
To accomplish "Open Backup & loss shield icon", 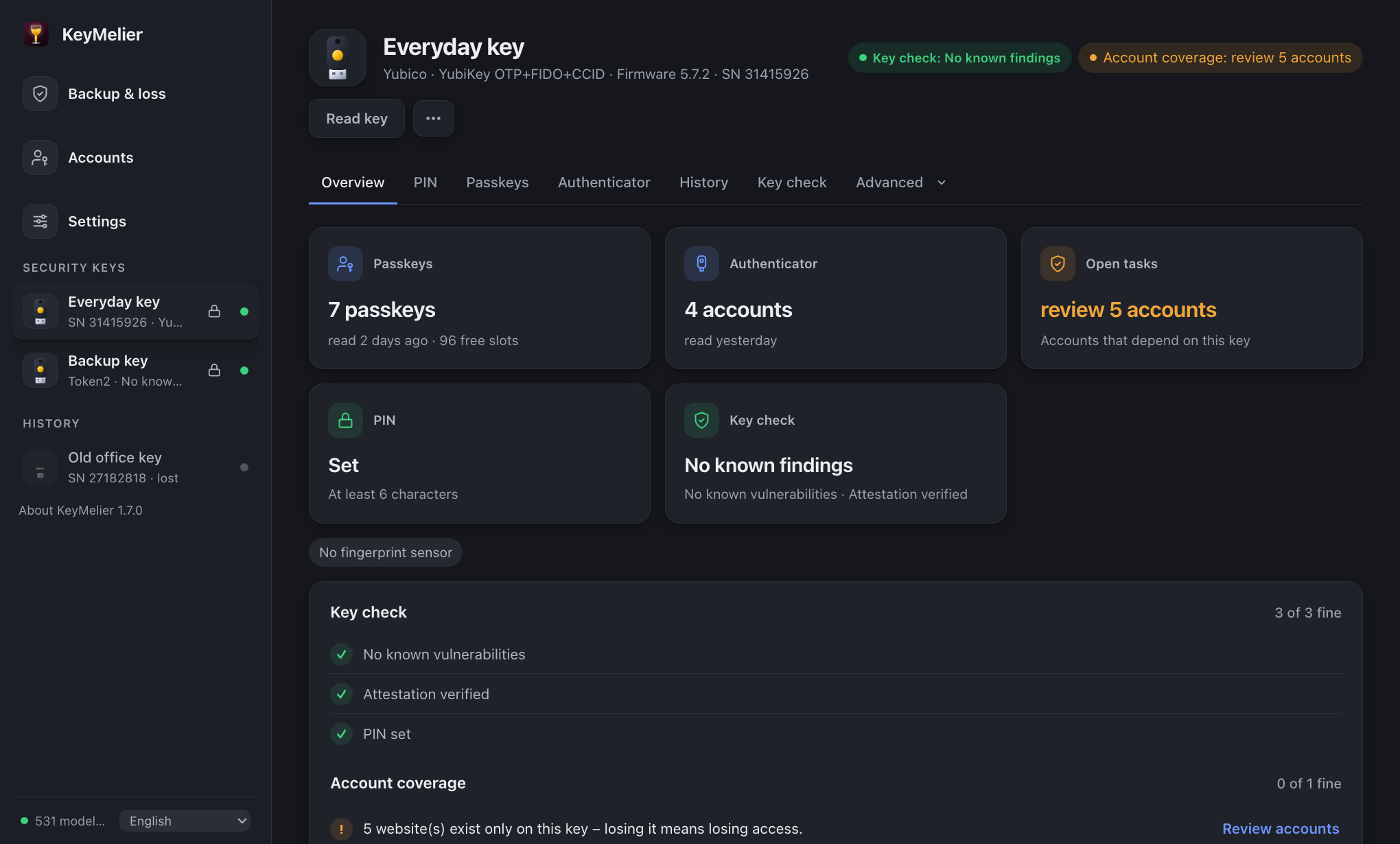I will 40,94.
